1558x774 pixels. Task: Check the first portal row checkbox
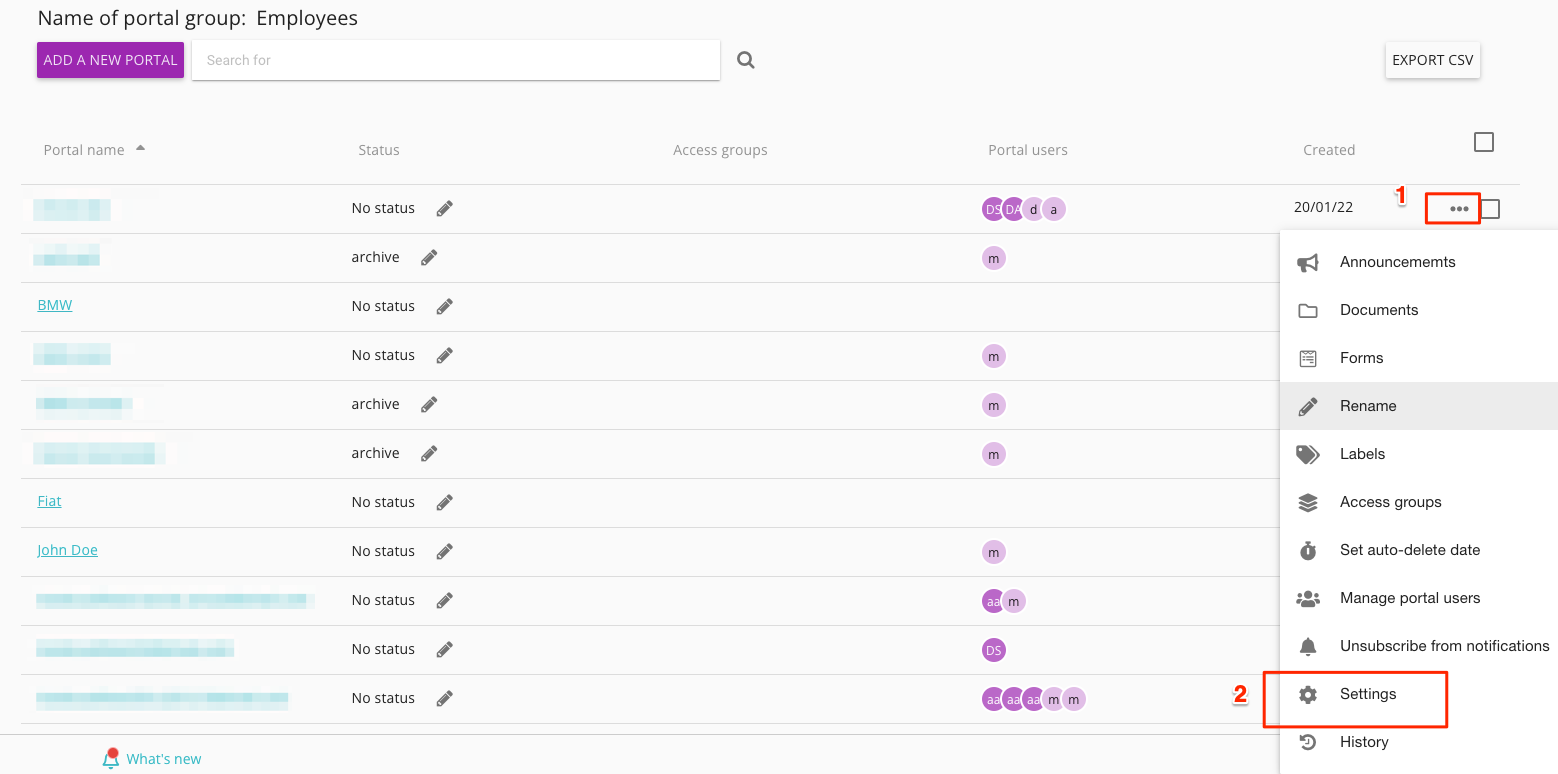(1490, 209)
